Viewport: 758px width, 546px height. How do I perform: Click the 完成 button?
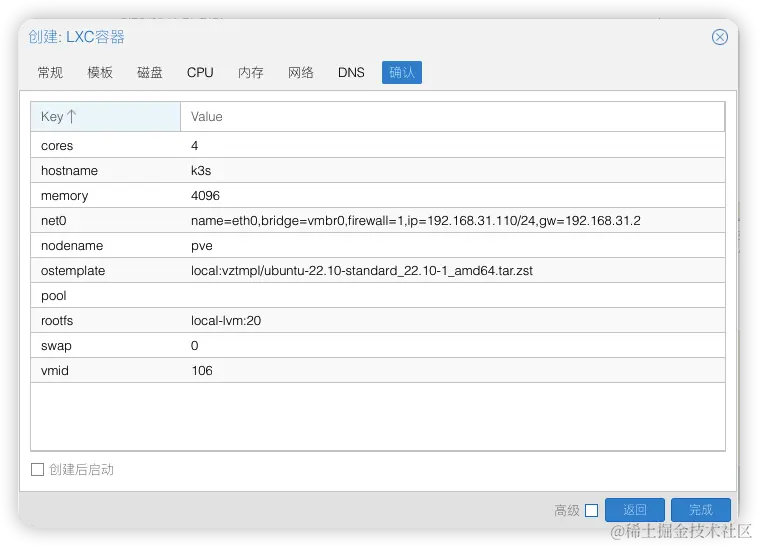tap(700, 510)
